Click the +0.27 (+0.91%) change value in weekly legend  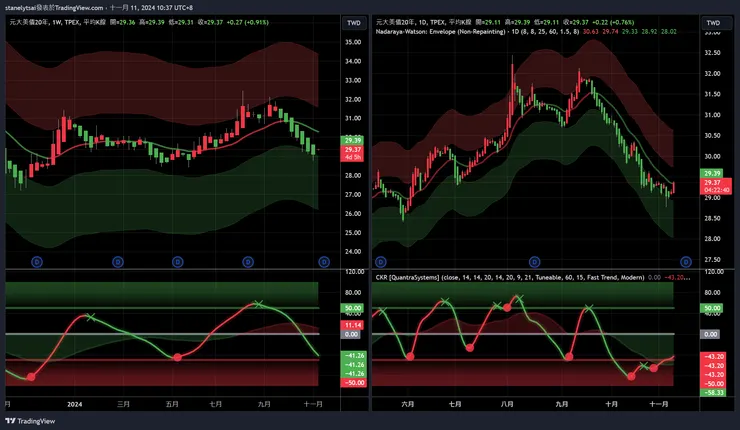[x=247, y=22]
